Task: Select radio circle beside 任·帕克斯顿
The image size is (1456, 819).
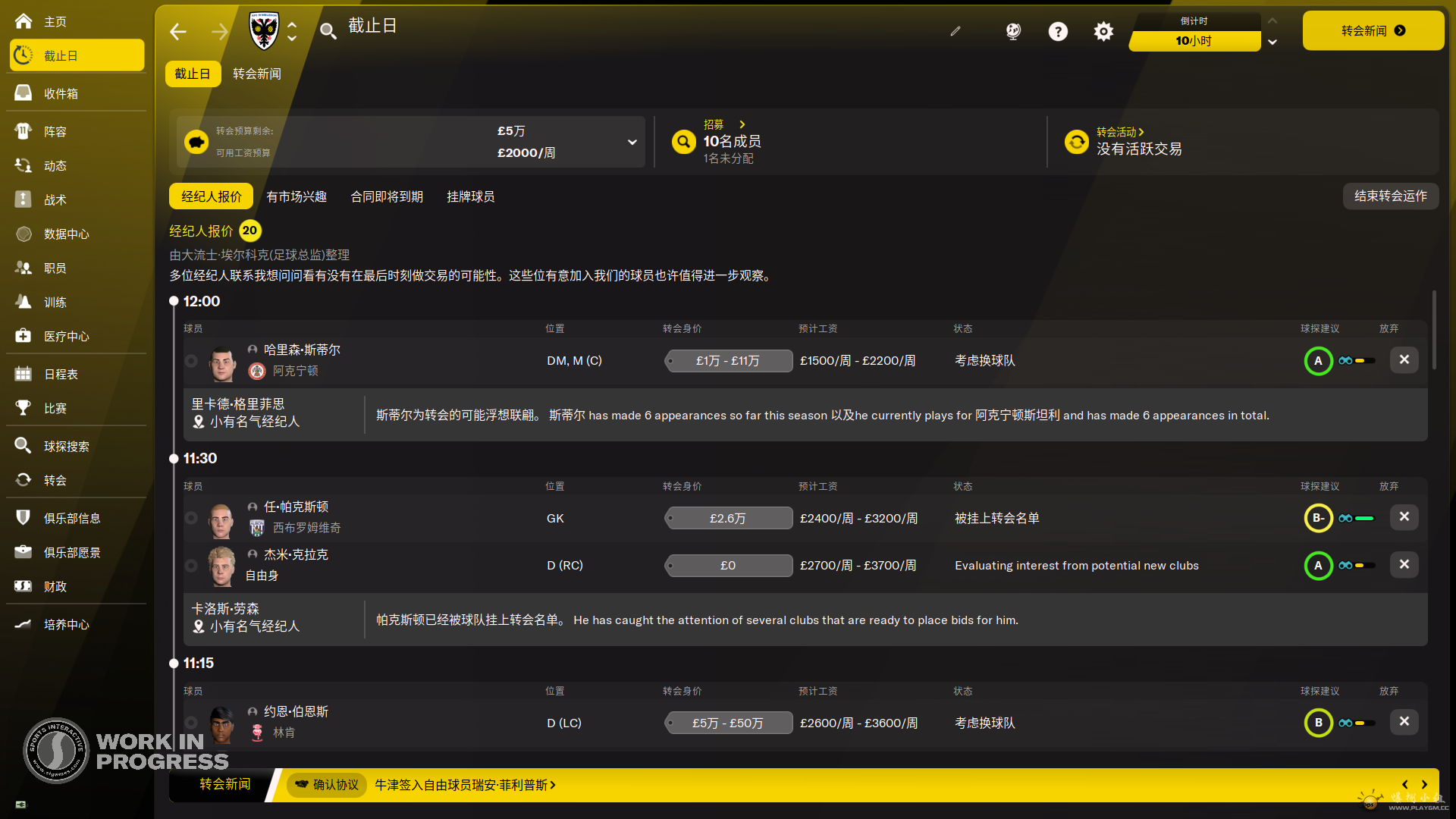Action: coord(192,518)
